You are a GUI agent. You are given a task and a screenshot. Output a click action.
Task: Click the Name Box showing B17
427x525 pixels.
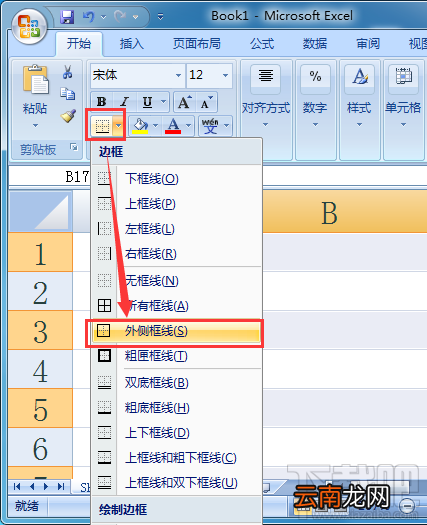(50, 176)
